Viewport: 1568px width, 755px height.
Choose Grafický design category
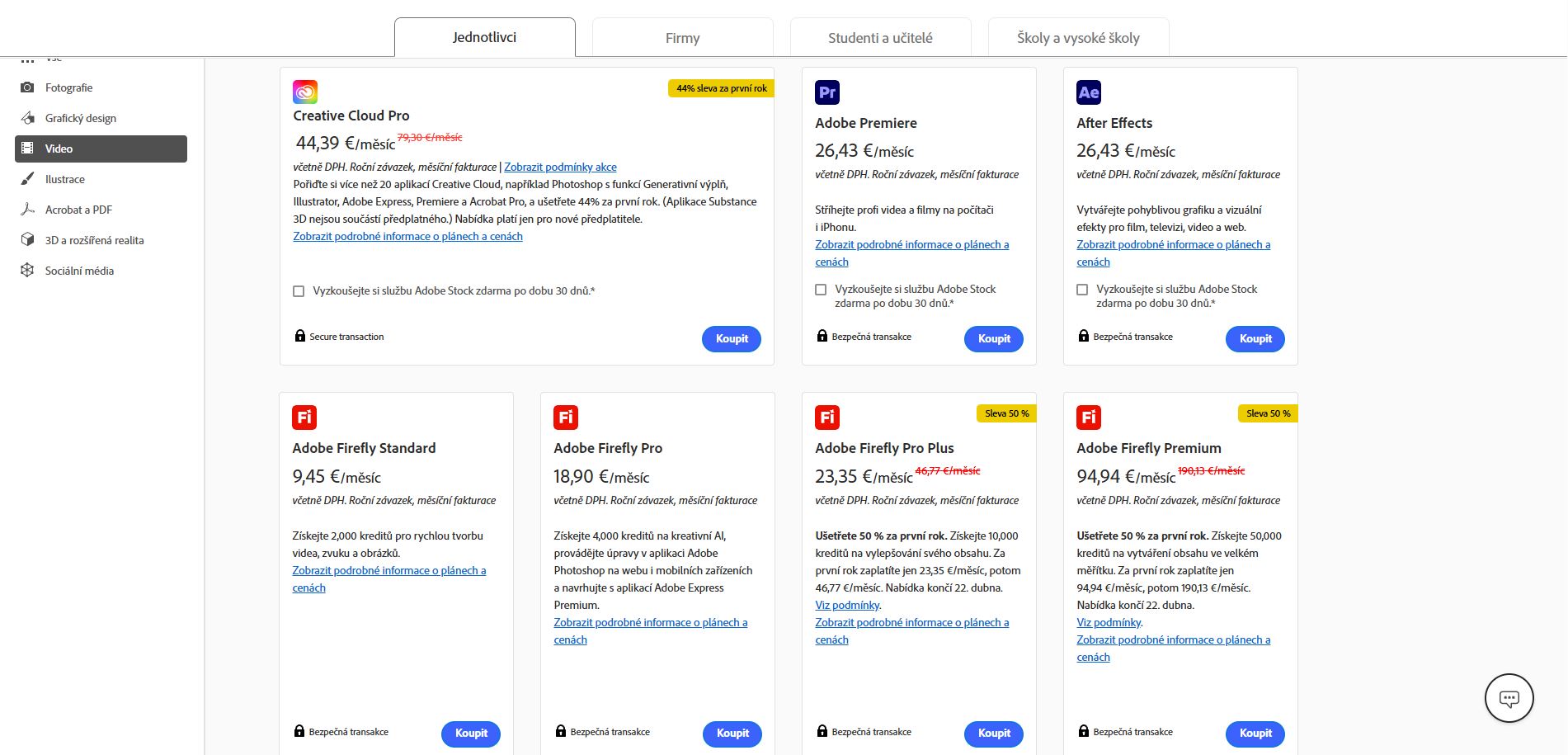(x=101, y=118)
